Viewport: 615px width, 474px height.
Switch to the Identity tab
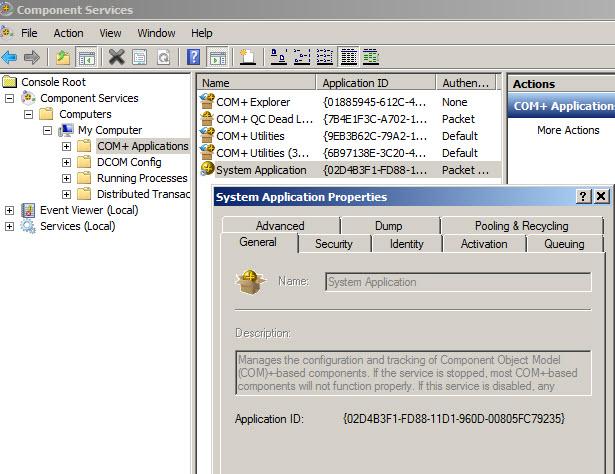point(406,244)
